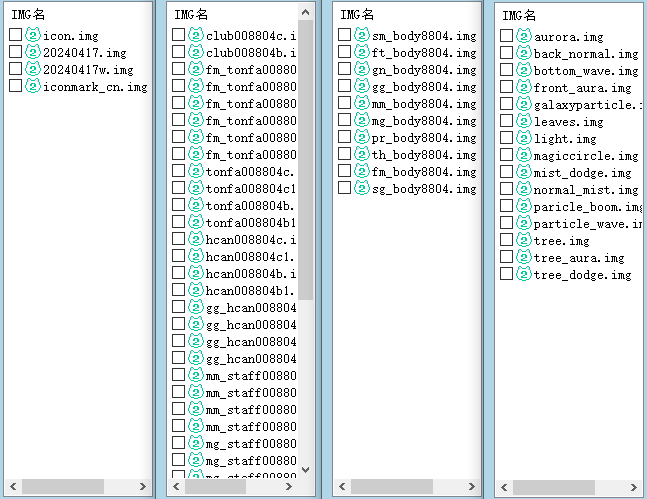Click the icon beside tree_dodge.img
The width and height of the screenshot is (647, 499).
point(523,275)
